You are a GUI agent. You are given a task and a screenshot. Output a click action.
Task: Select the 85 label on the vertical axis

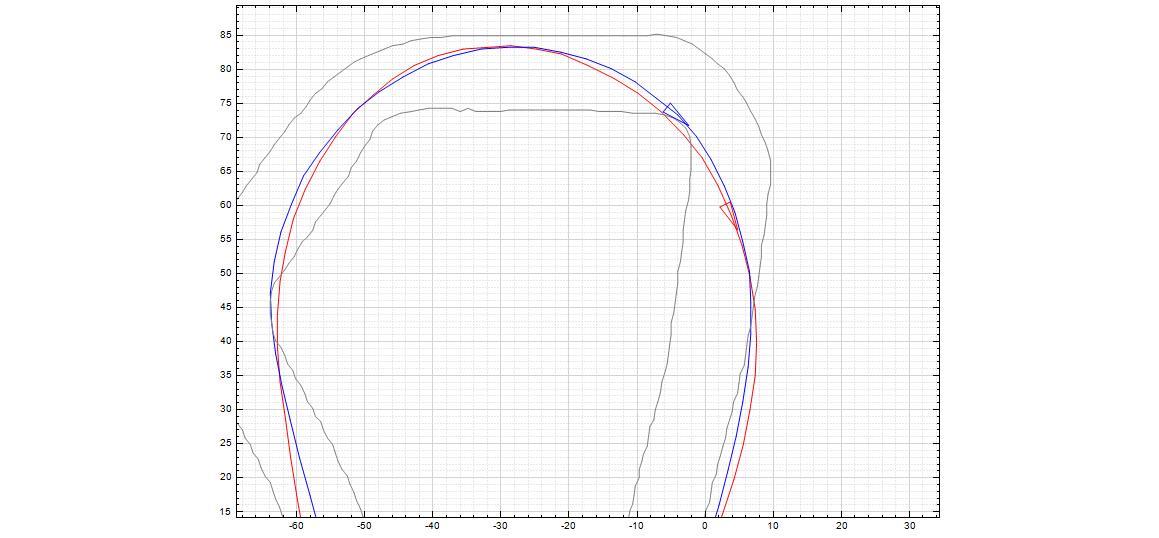coord(224,35)
